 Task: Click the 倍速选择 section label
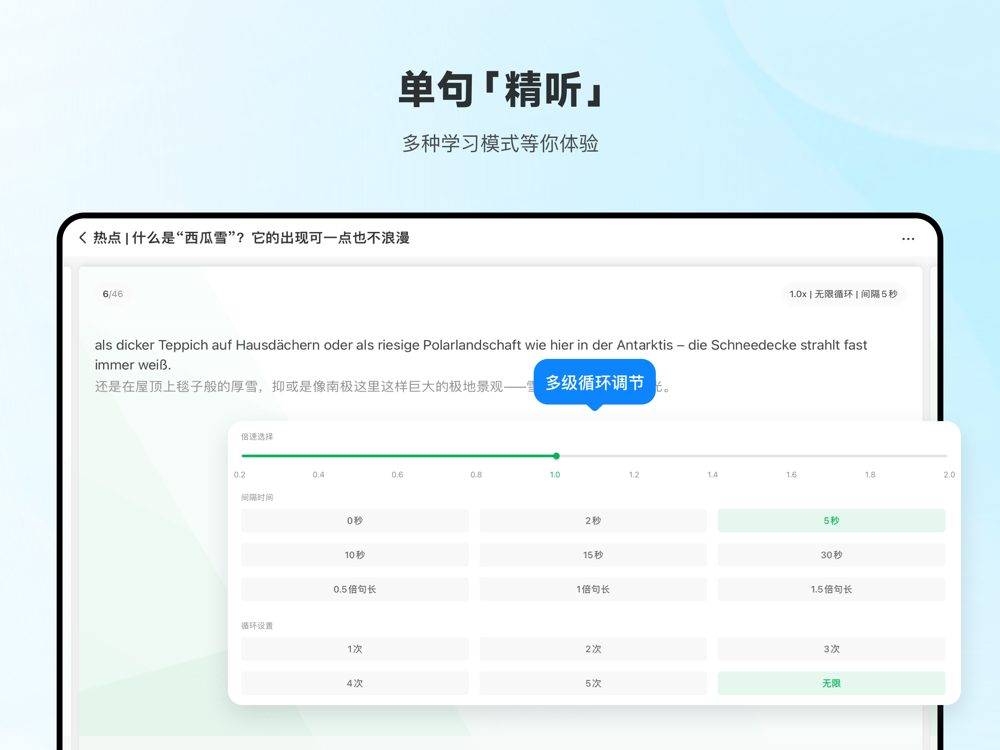point(257,437)
